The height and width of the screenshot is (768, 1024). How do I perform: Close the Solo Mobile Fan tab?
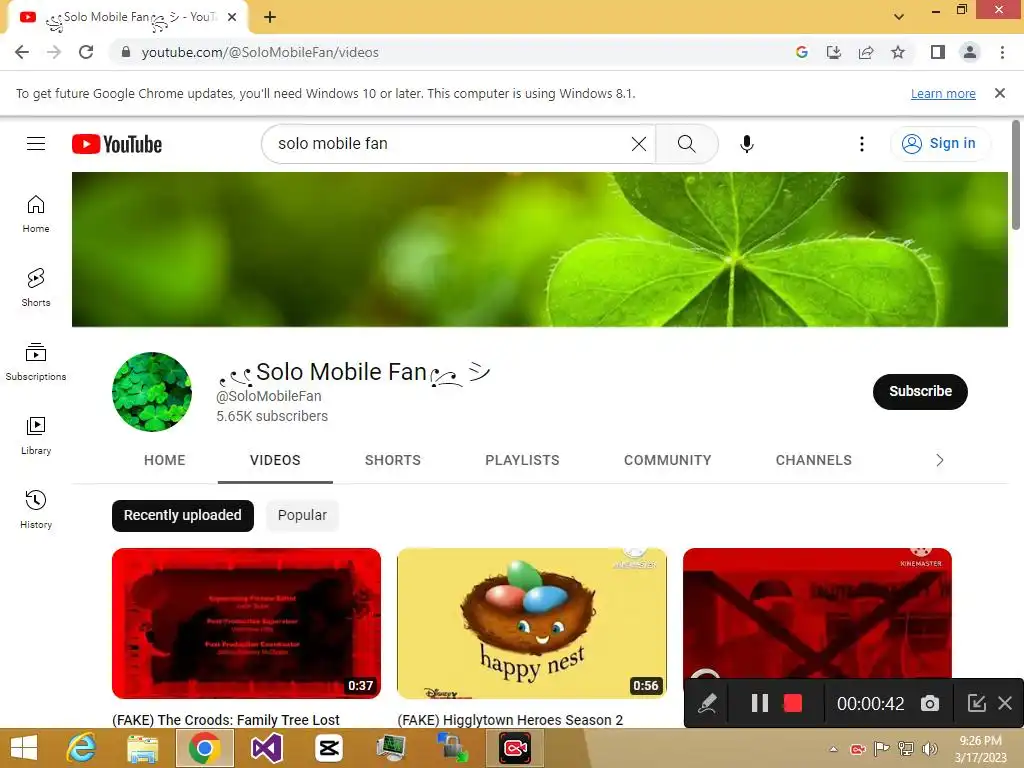(x=232, y=17)
